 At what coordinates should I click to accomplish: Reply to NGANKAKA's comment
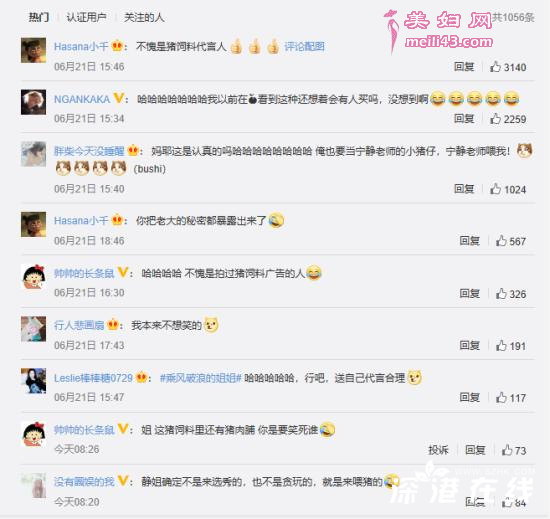464,119
